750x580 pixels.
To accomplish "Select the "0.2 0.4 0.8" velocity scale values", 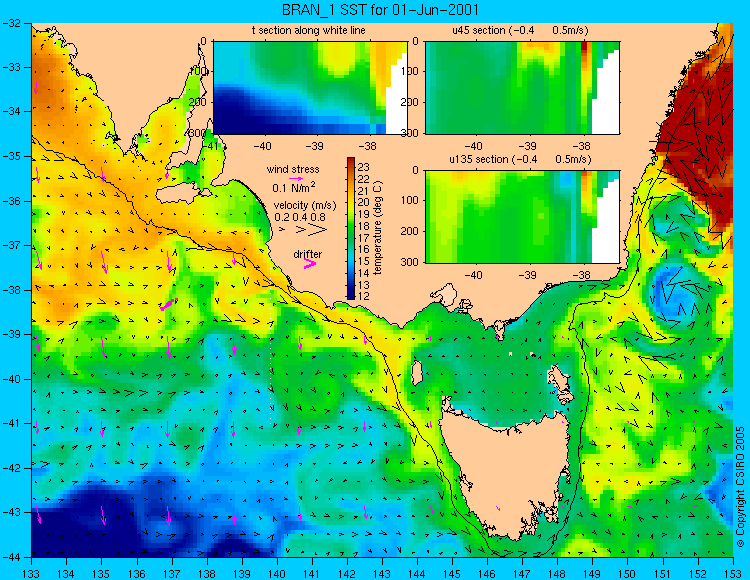I will pyautogui.click(x=299, y=217).
